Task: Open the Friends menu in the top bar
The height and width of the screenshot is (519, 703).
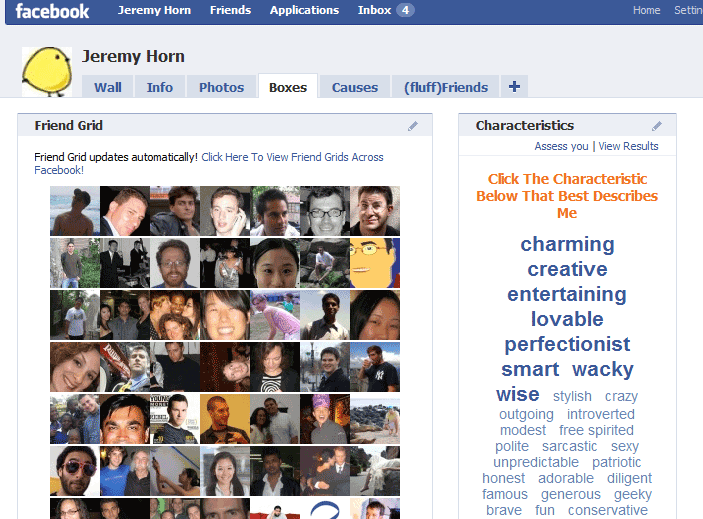Action: [x=230, y=10]
